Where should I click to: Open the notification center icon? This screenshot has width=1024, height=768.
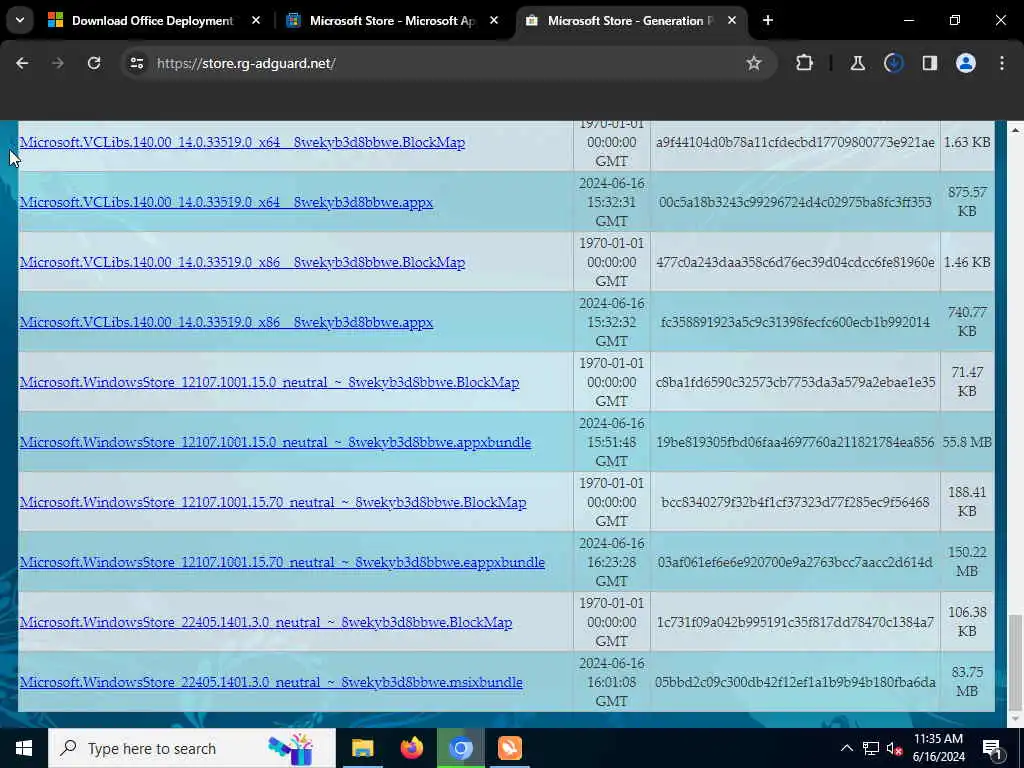pos(992,748)
